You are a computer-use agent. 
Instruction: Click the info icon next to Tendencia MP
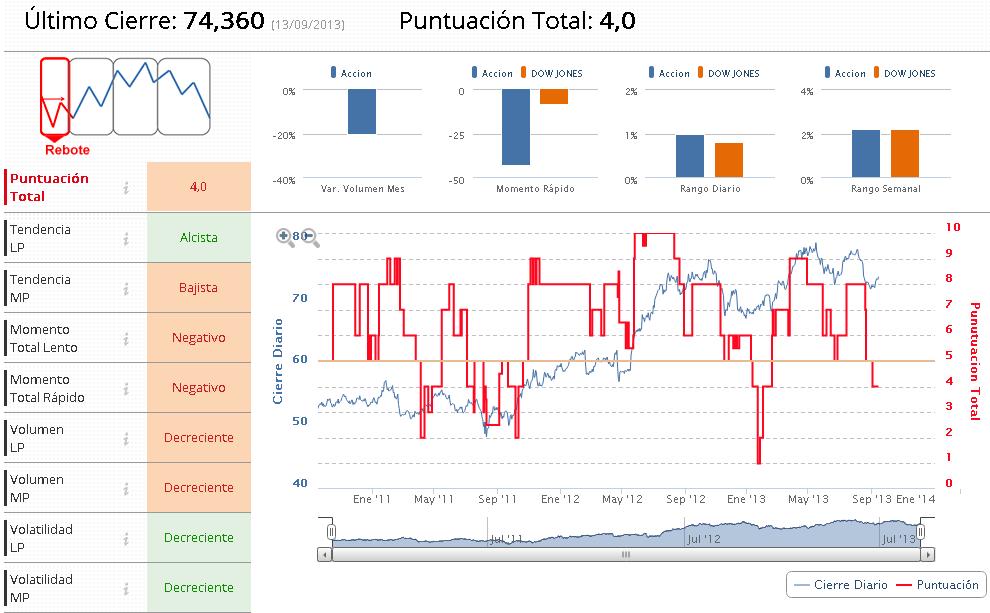(x=126, y=289)
